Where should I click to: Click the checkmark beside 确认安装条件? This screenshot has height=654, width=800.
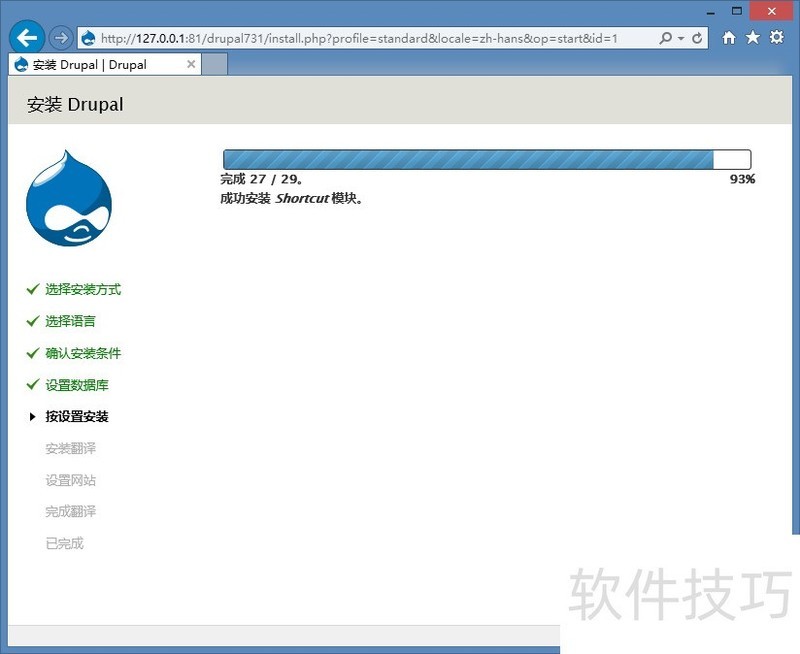pyautogui.click(x=33, y=353)
